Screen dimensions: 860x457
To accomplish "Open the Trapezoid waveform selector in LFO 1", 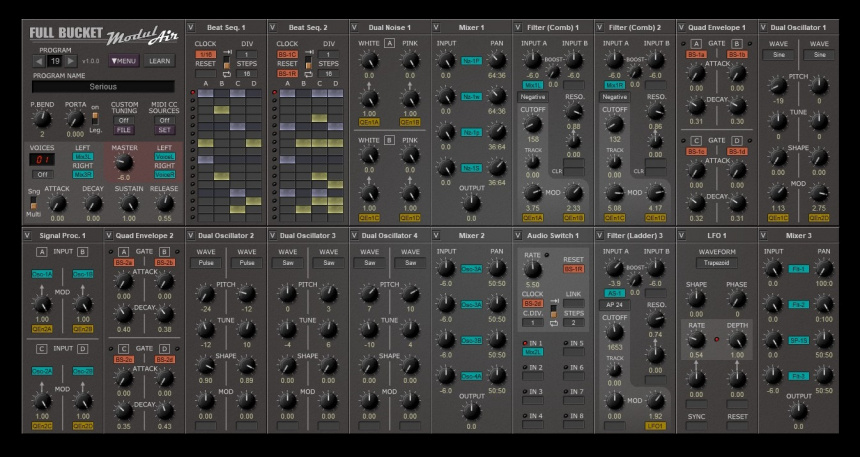I will coord(717,263).
